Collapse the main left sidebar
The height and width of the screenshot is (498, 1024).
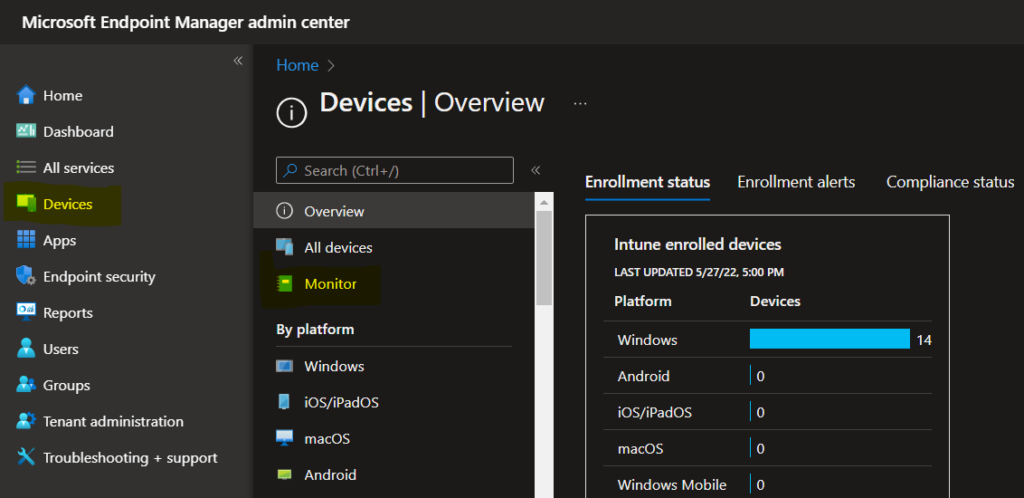pyautogui.click(x=238, y=61)
